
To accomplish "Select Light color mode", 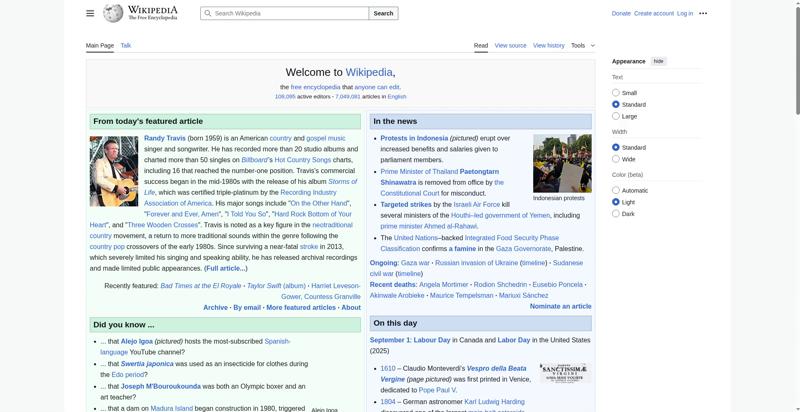I will click(616, 202).
